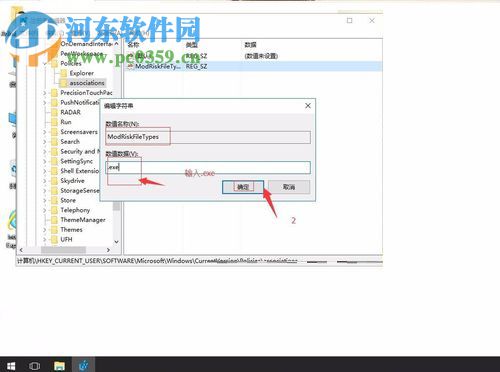This screenshot has height=372, width=500.
Task: Expand the Store key
Action: click(x=45, y=200)
